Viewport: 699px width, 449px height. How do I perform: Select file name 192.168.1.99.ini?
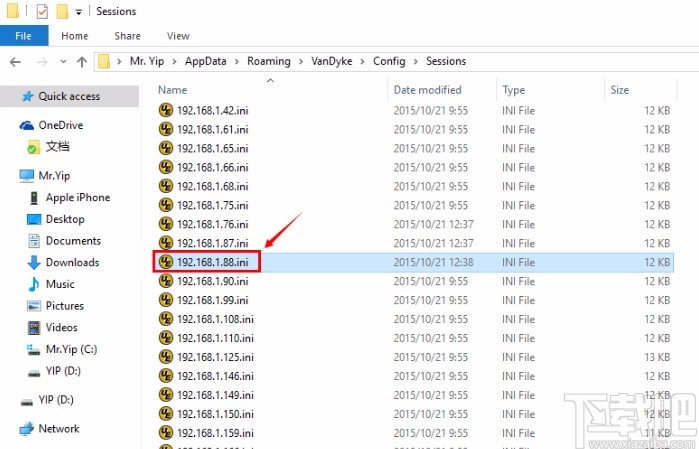pyautogui.click(x=213, y=300)
